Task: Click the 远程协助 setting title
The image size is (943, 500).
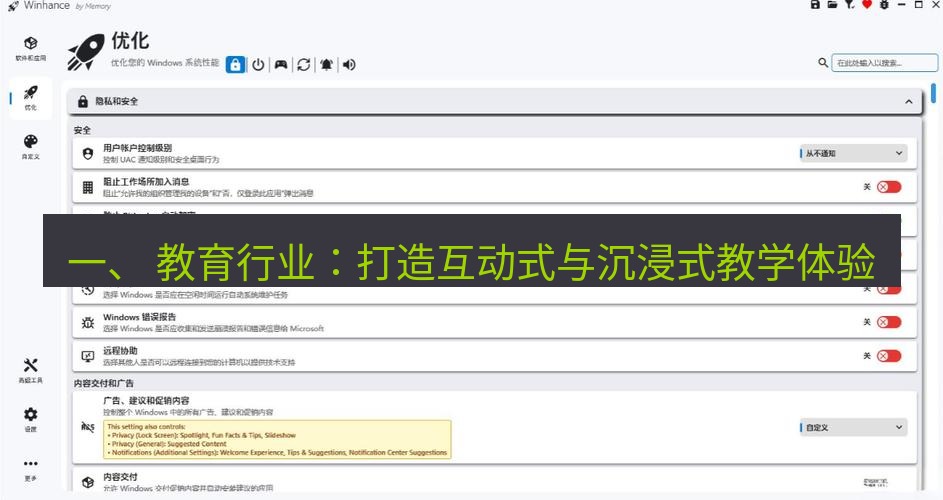Action: pyautogui.click(x=120, y=351)
